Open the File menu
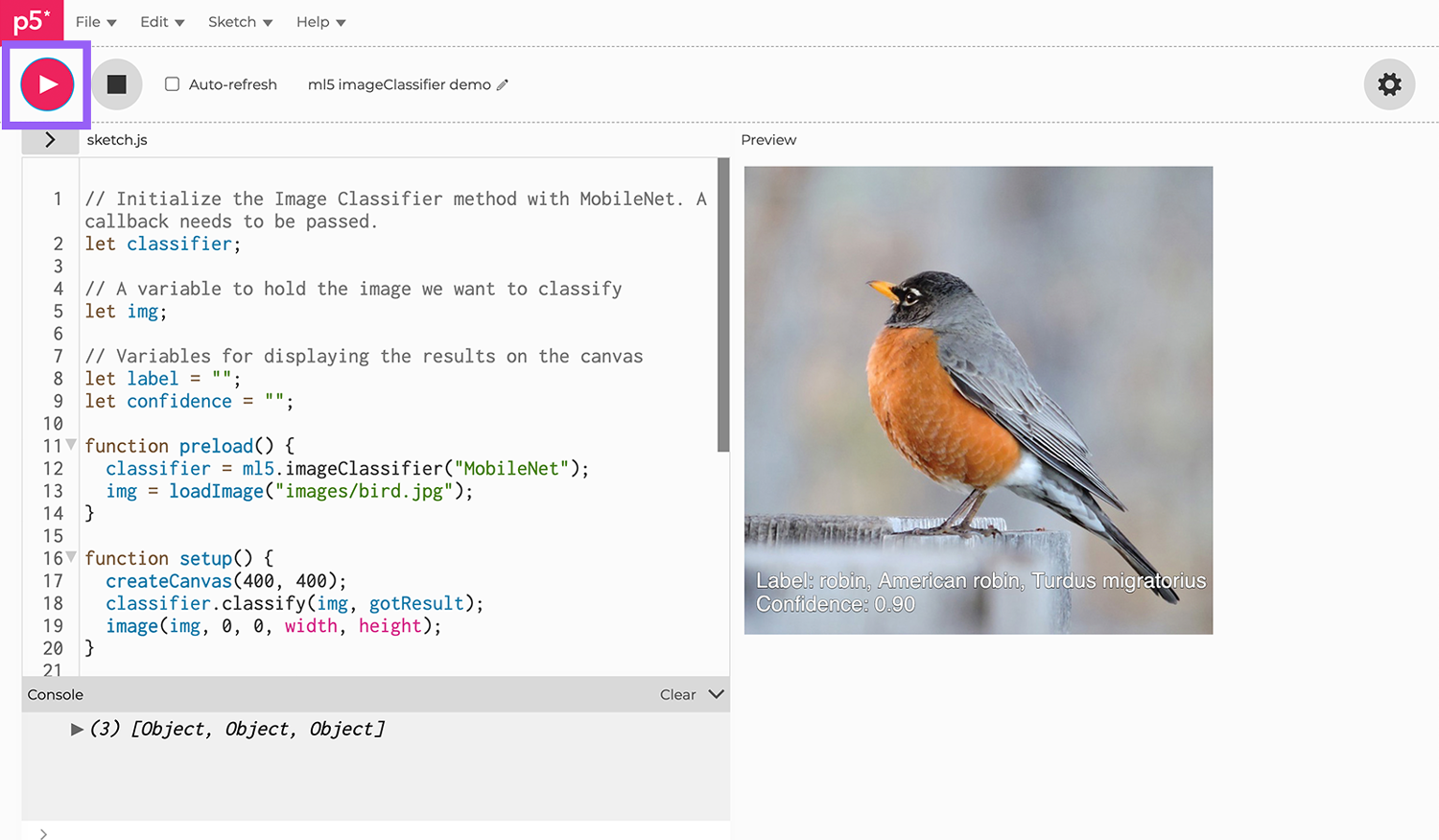This screenshot has height=840, width=1439. click(x=87, y=21)
